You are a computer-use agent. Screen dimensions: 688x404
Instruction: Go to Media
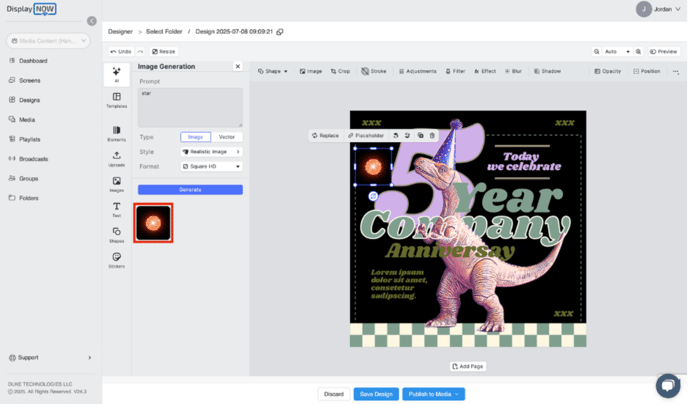[22, 120]
